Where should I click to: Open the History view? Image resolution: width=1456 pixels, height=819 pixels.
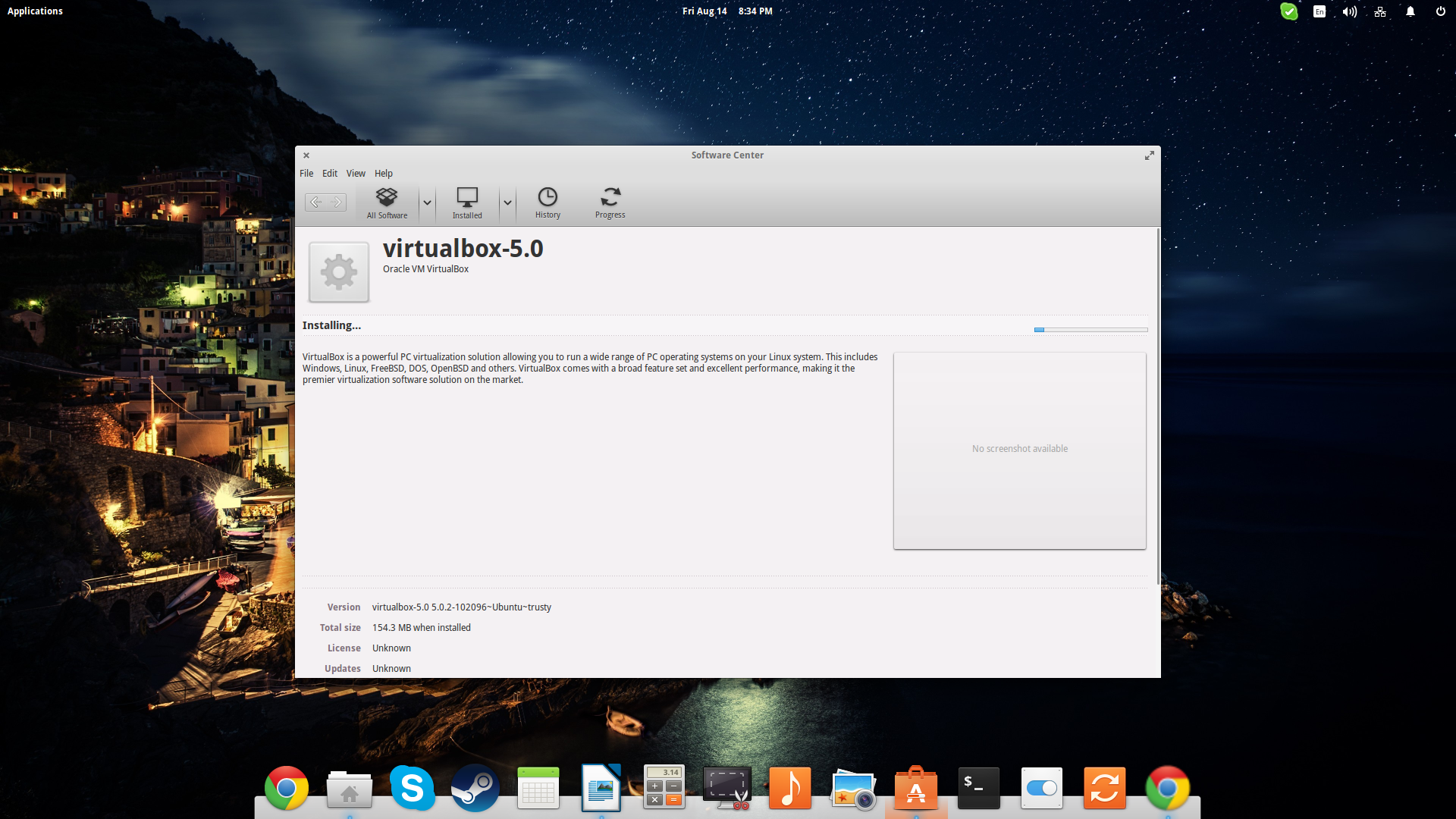point(548,203)
